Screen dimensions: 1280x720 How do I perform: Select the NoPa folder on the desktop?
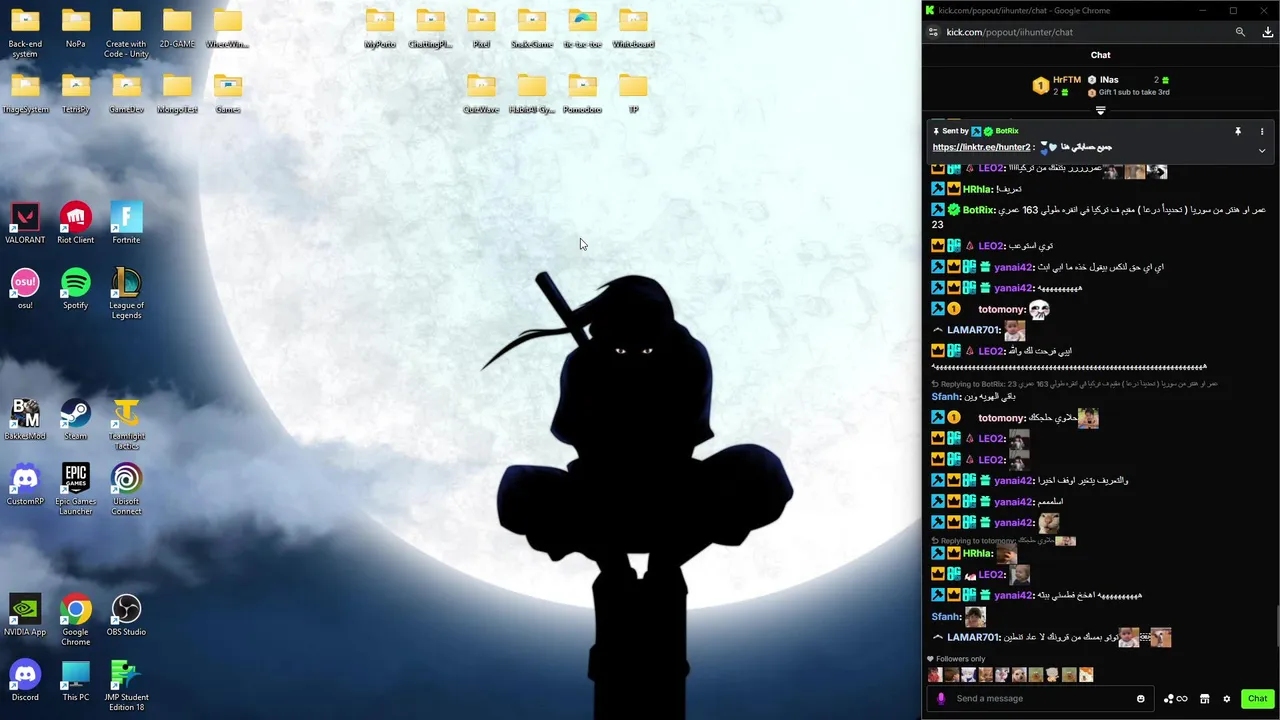pos(76,28)
